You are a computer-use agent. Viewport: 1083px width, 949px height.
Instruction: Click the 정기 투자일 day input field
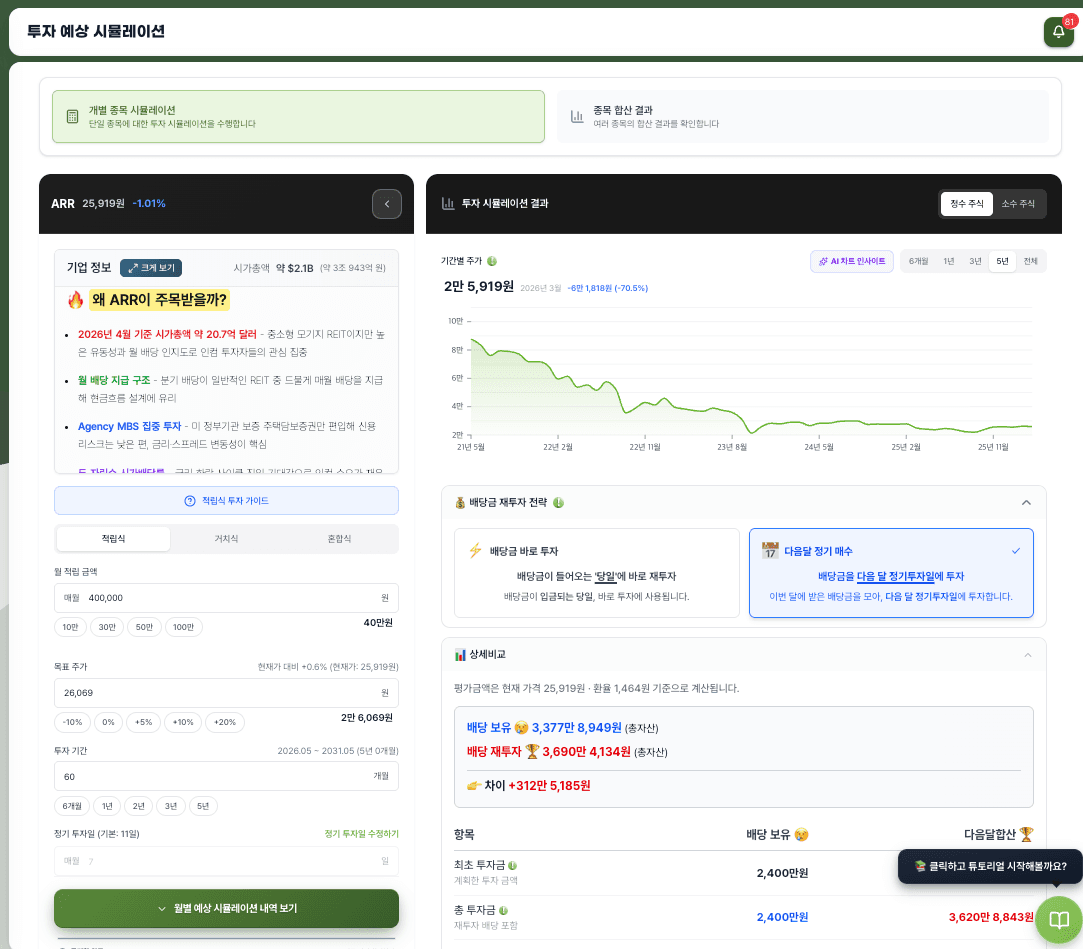pos(227,861)
